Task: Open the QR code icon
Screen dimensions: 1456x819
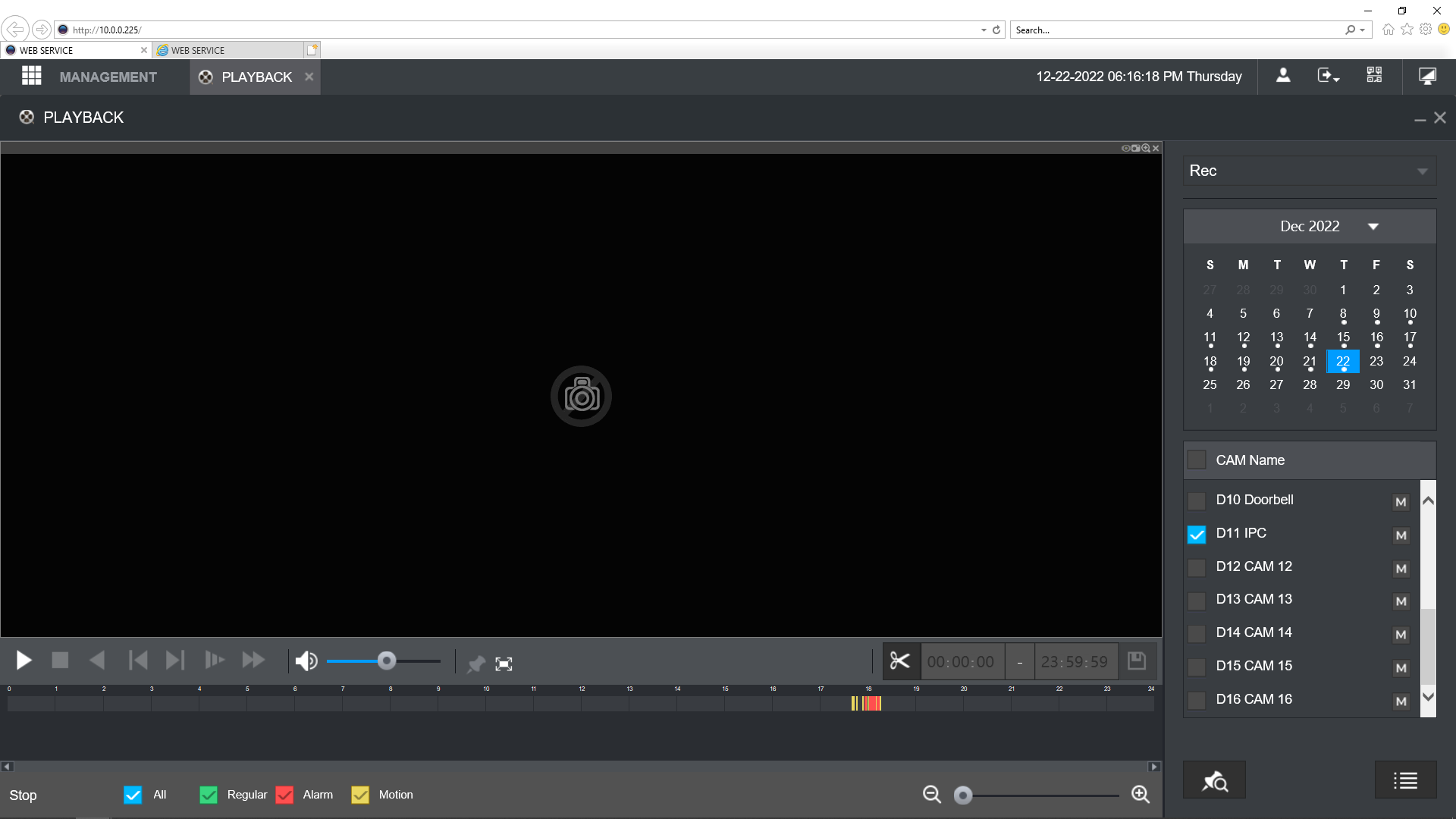Action: 1374,76
